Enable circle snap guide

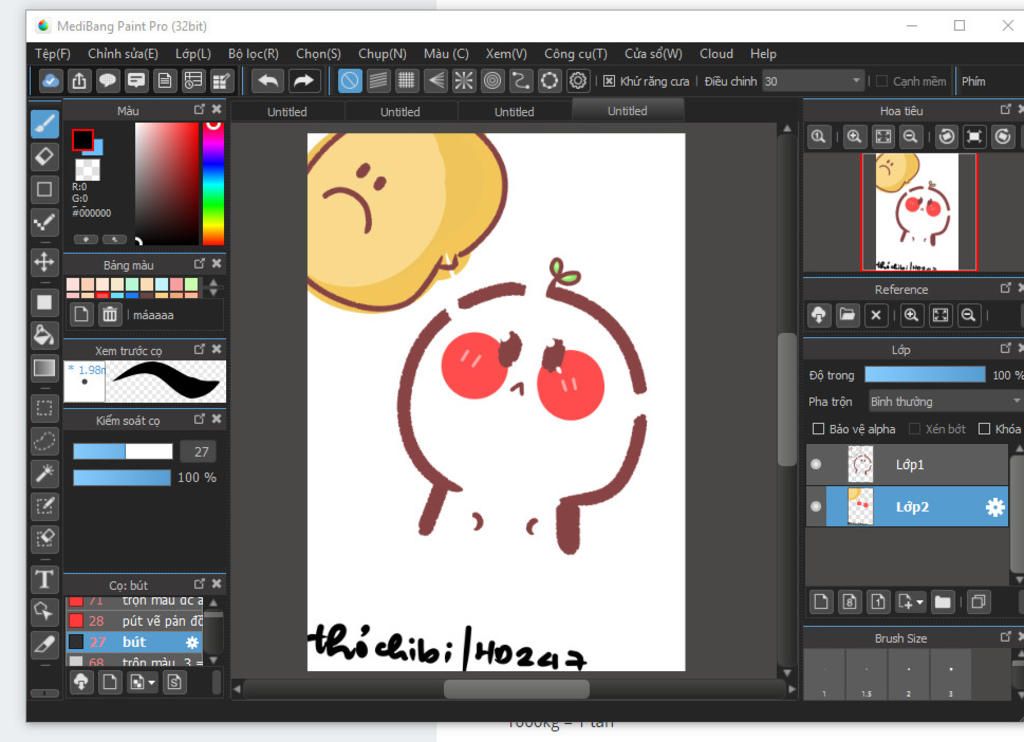(x=492, y=81)
